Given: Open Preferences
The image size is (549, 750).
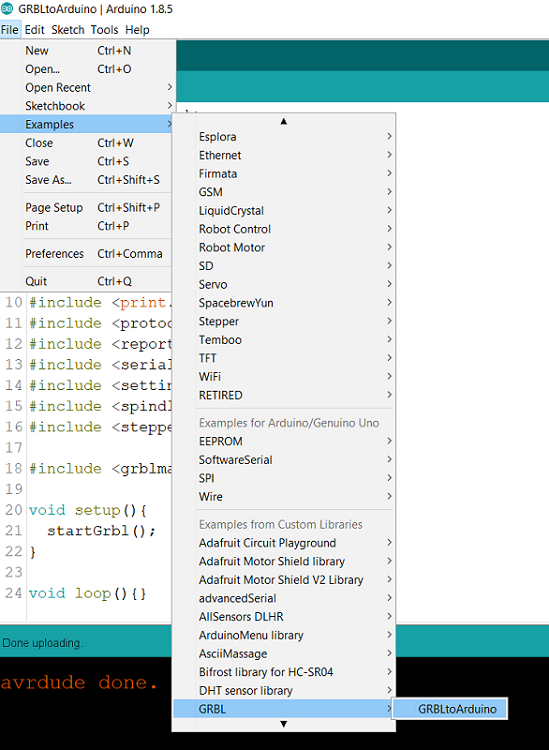Looking at the screenshot, I should (x=86, y=254).
